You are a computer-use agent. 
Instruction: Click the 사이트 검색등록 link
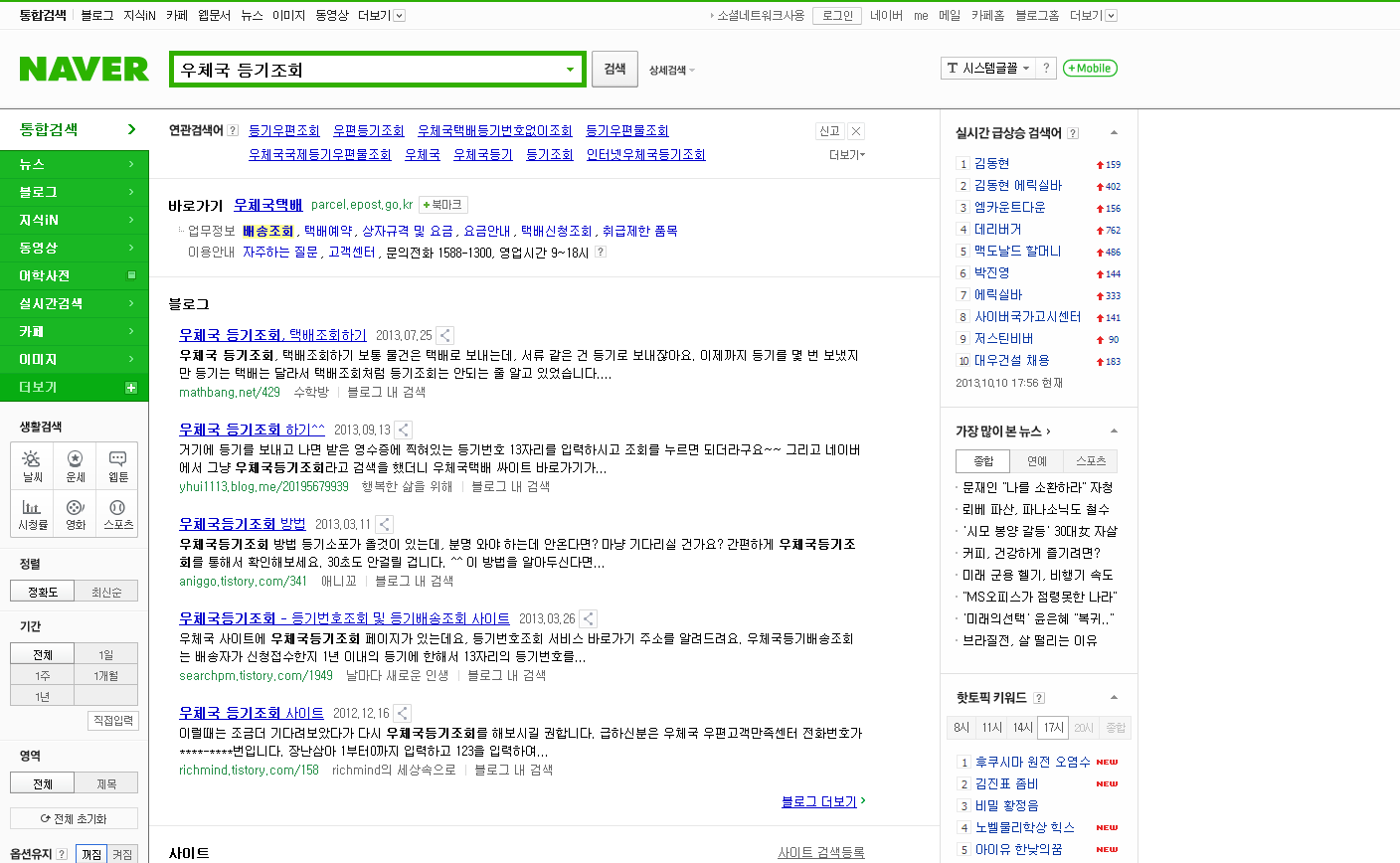[821, 853]
